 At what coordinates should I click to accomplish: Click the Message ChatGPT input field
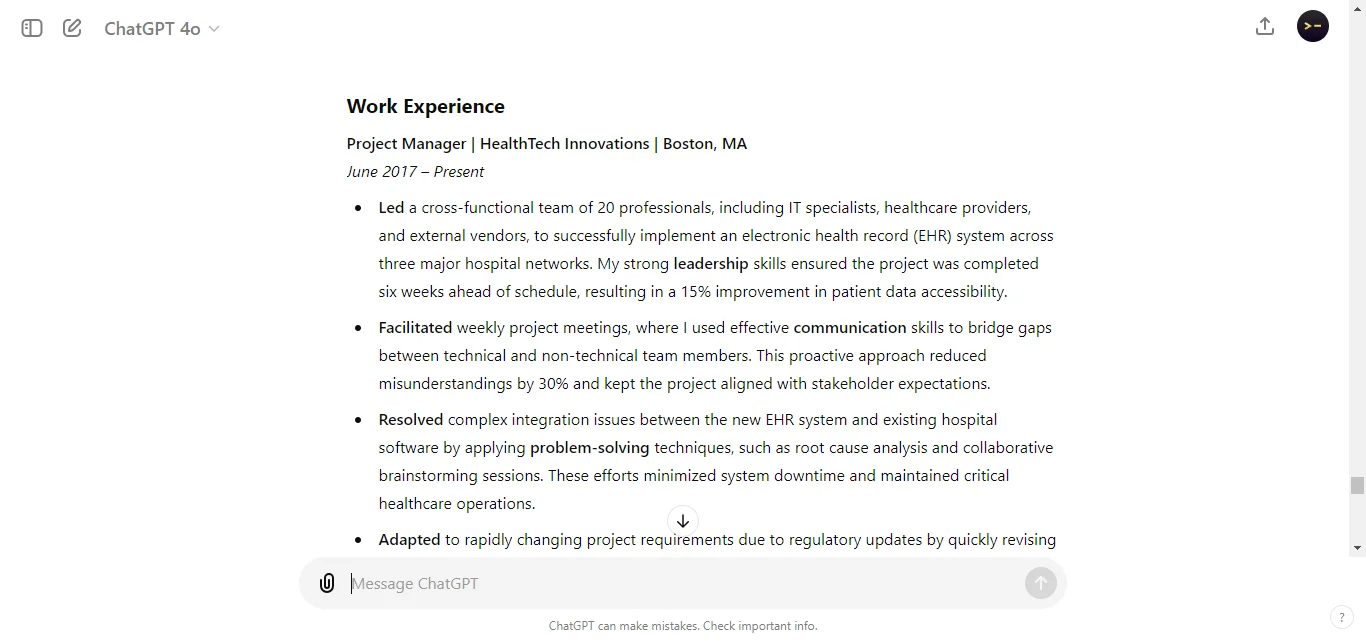[x=684, y=583]
